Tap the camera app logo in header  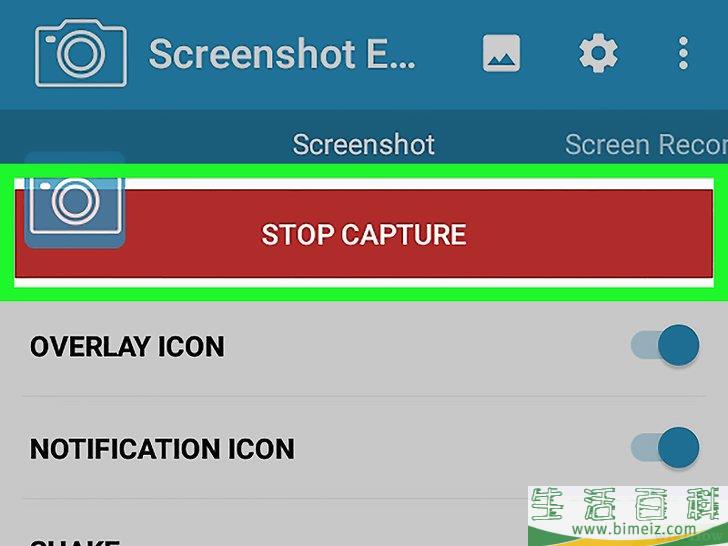81,53
